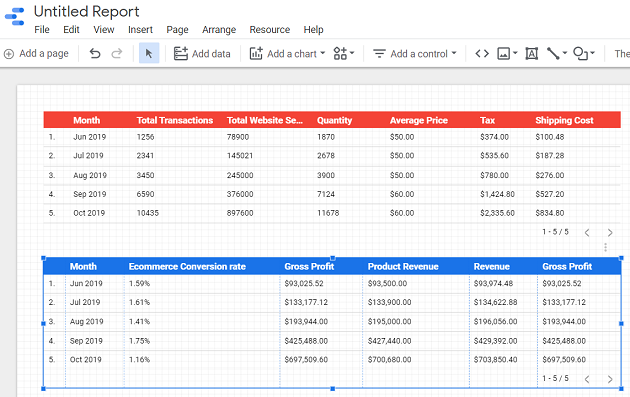Sort by Tax column header
The height and width of the screenshot is (397, 630).
(x=487, y=120)
